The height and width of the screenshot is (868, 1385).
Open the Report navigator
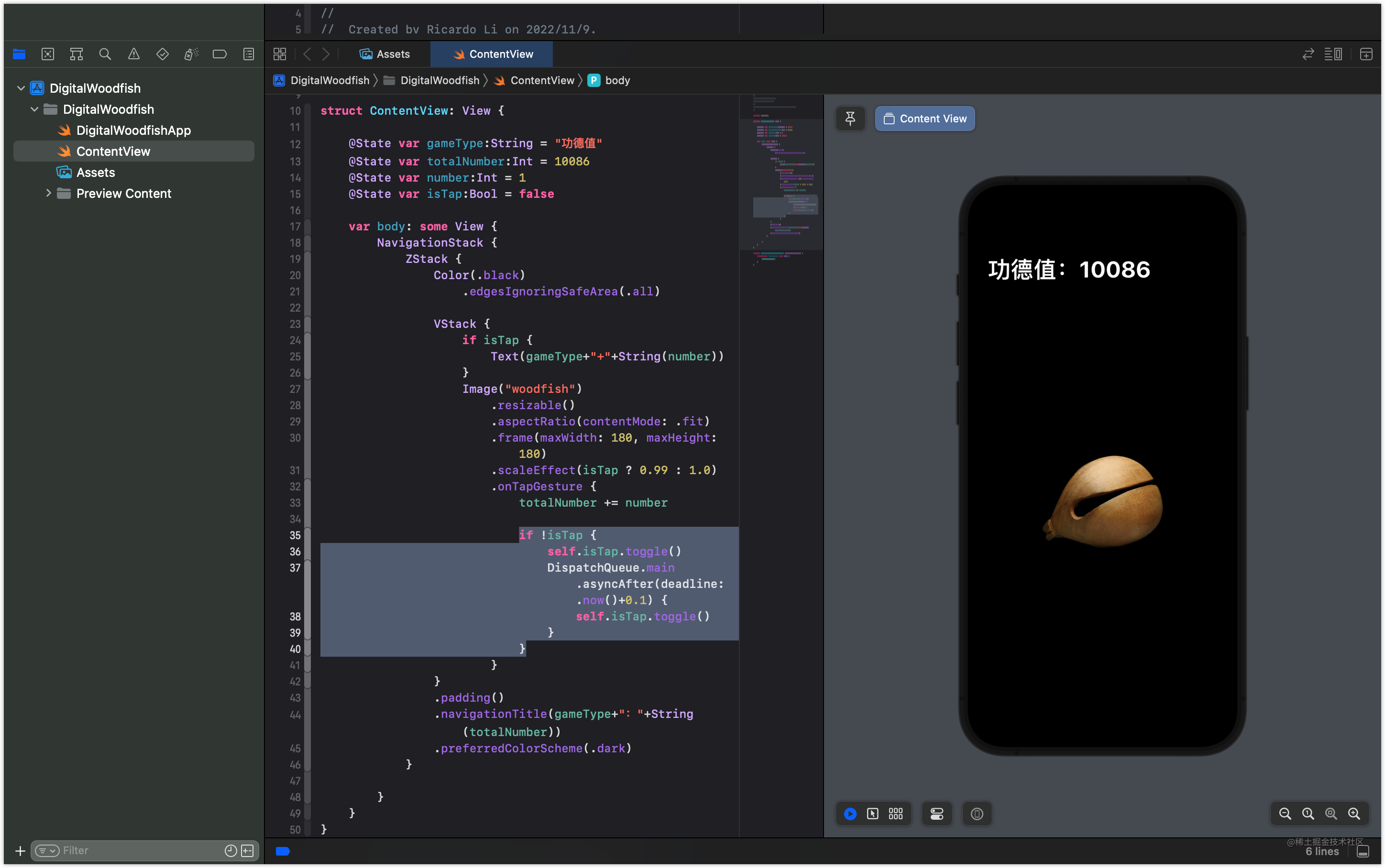click(x=249, y=54)
